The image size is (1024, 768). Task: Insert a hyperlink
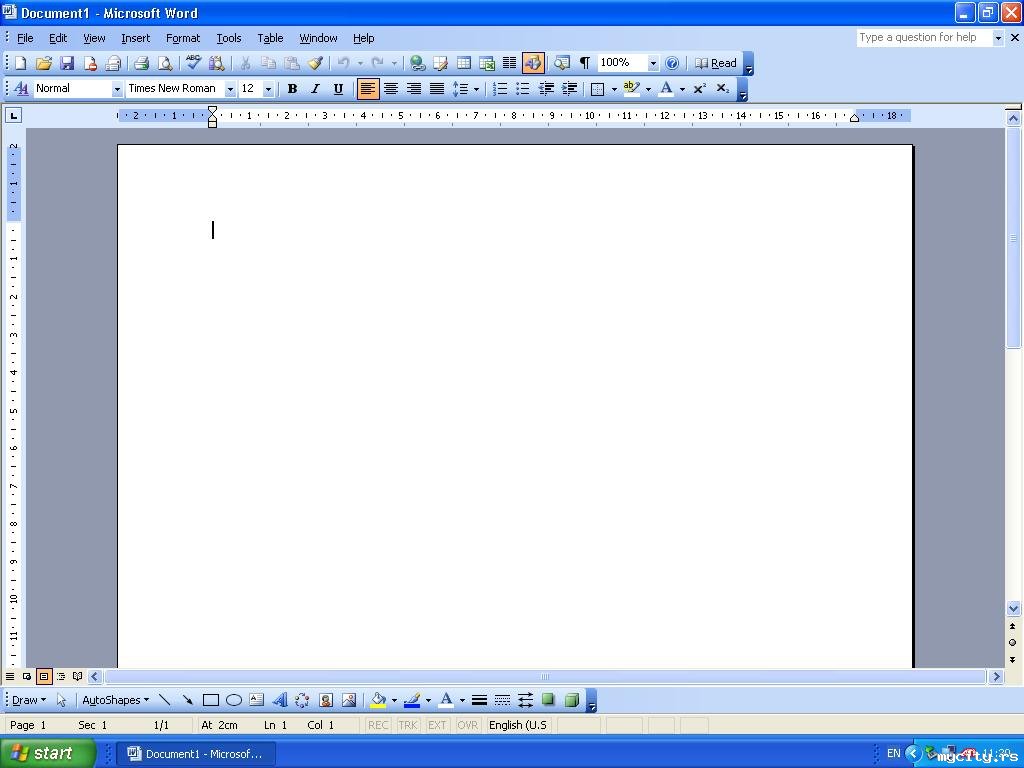coord(417,63)
